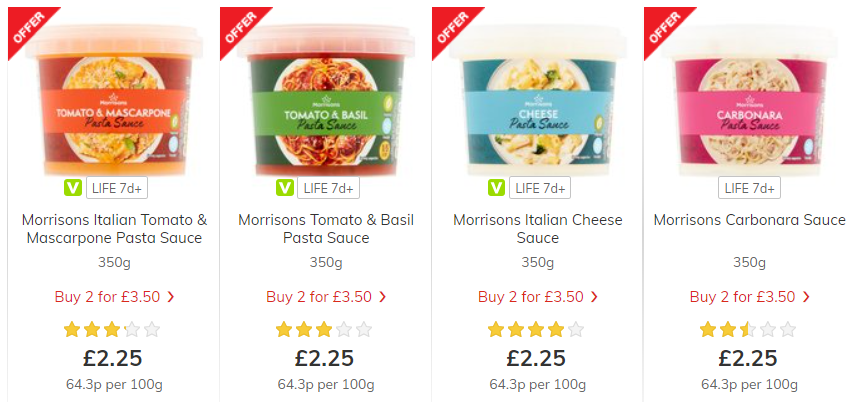This screenshot has height=402, width=853.
Task: Click LIFE 7d+ badge under Carbonara sauce
Action: point(749,188)
